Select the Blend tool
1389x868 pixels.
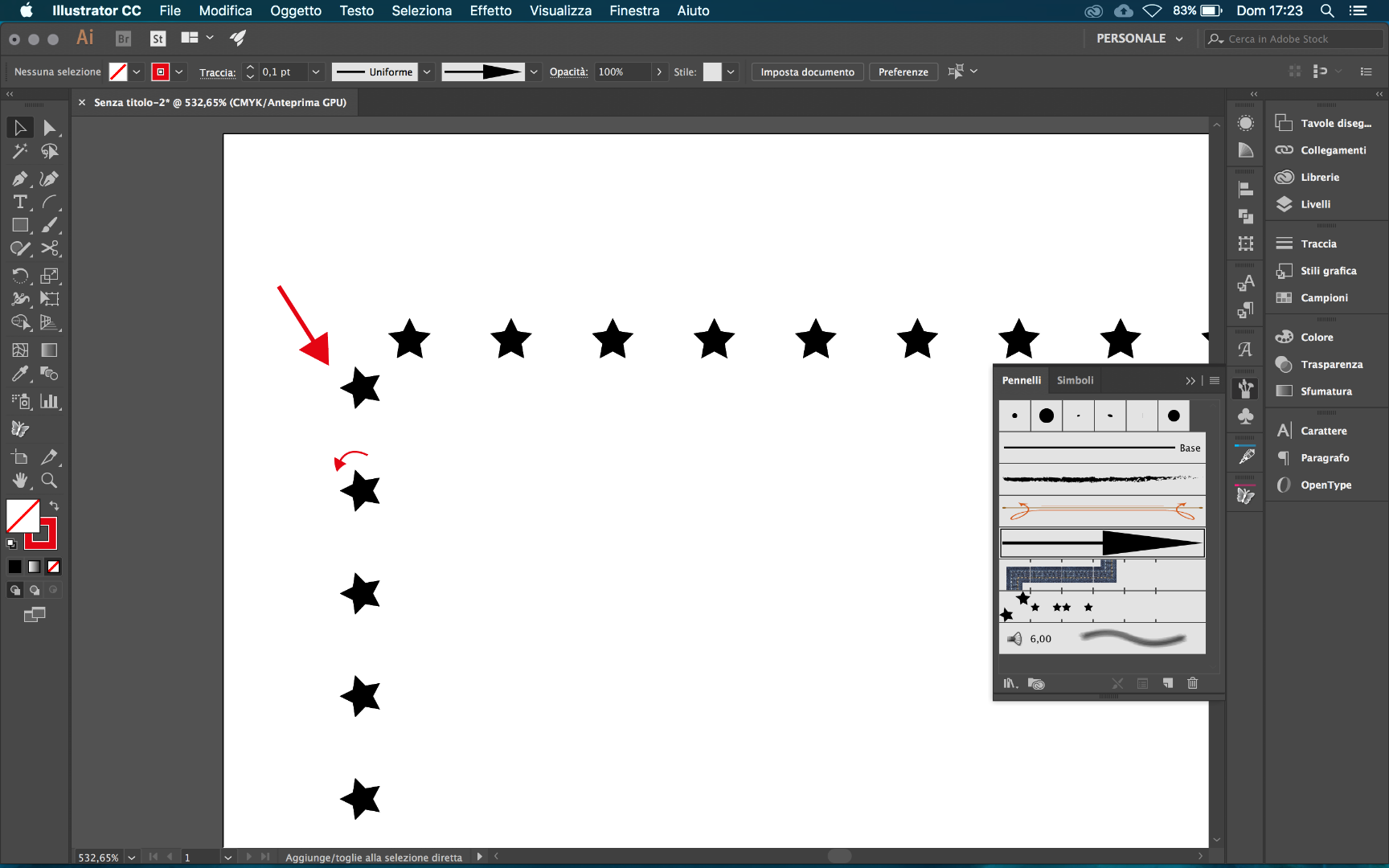(x=50, y=373)
